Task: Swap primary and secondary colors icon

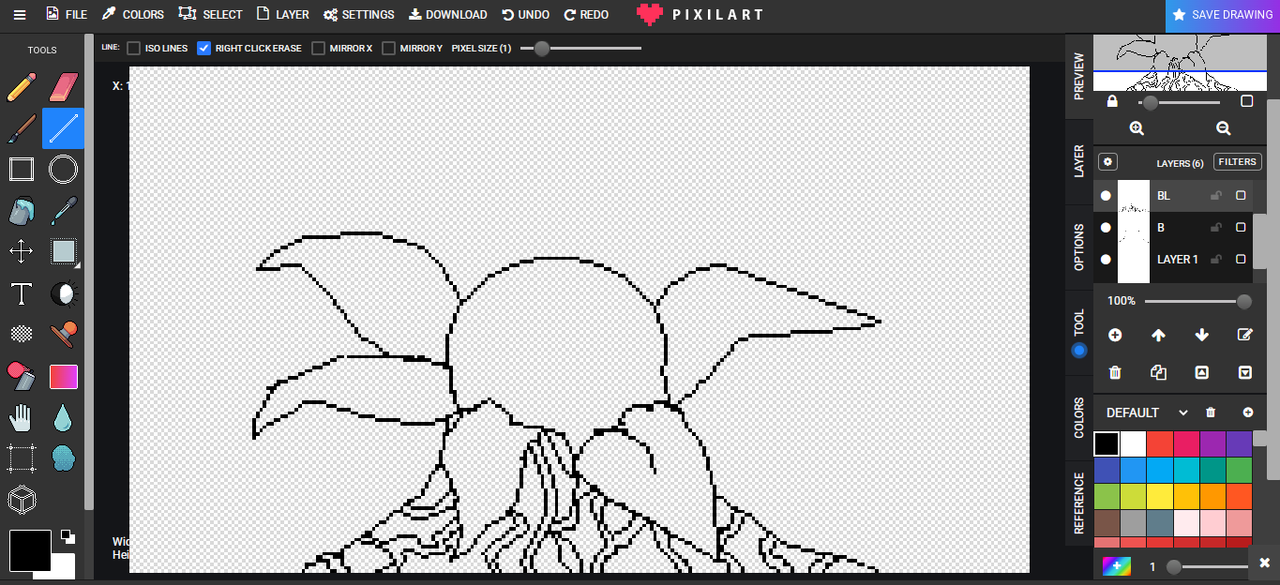Action: pyautogui.click(x=68, y=536)
